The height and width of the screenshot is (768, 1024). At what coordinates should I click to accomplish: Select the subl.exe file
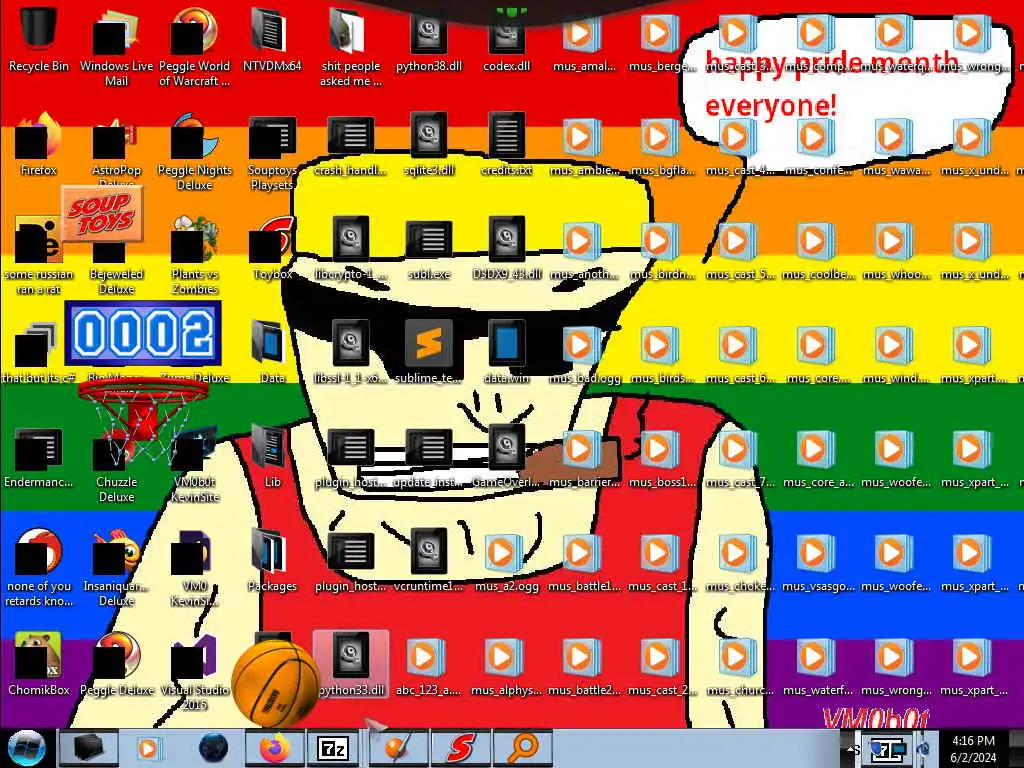tap(428, 248)
